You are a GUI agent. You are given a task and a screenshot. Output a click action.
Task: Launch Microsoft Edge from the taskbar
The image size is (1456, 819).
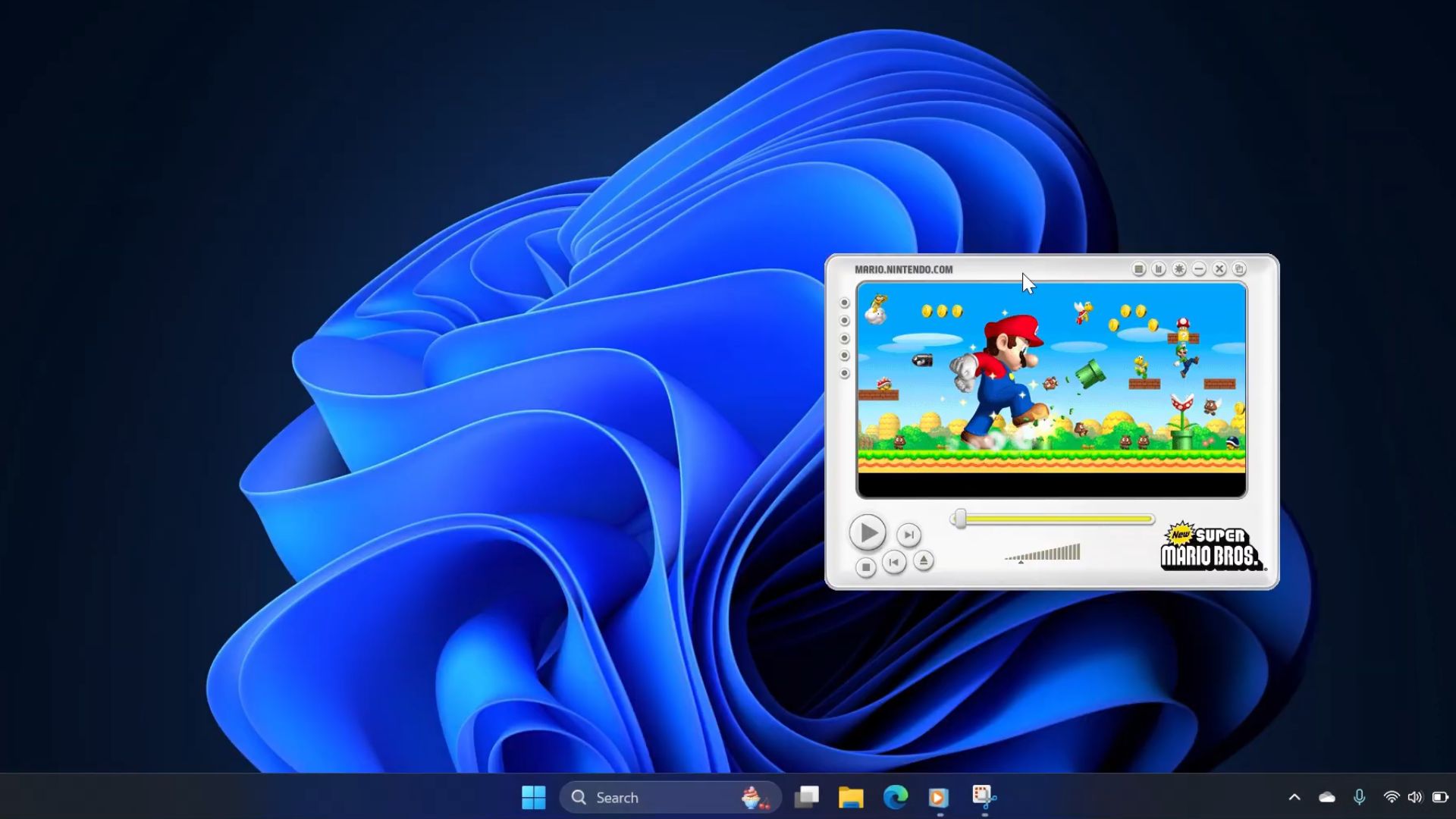coord(896,797)
